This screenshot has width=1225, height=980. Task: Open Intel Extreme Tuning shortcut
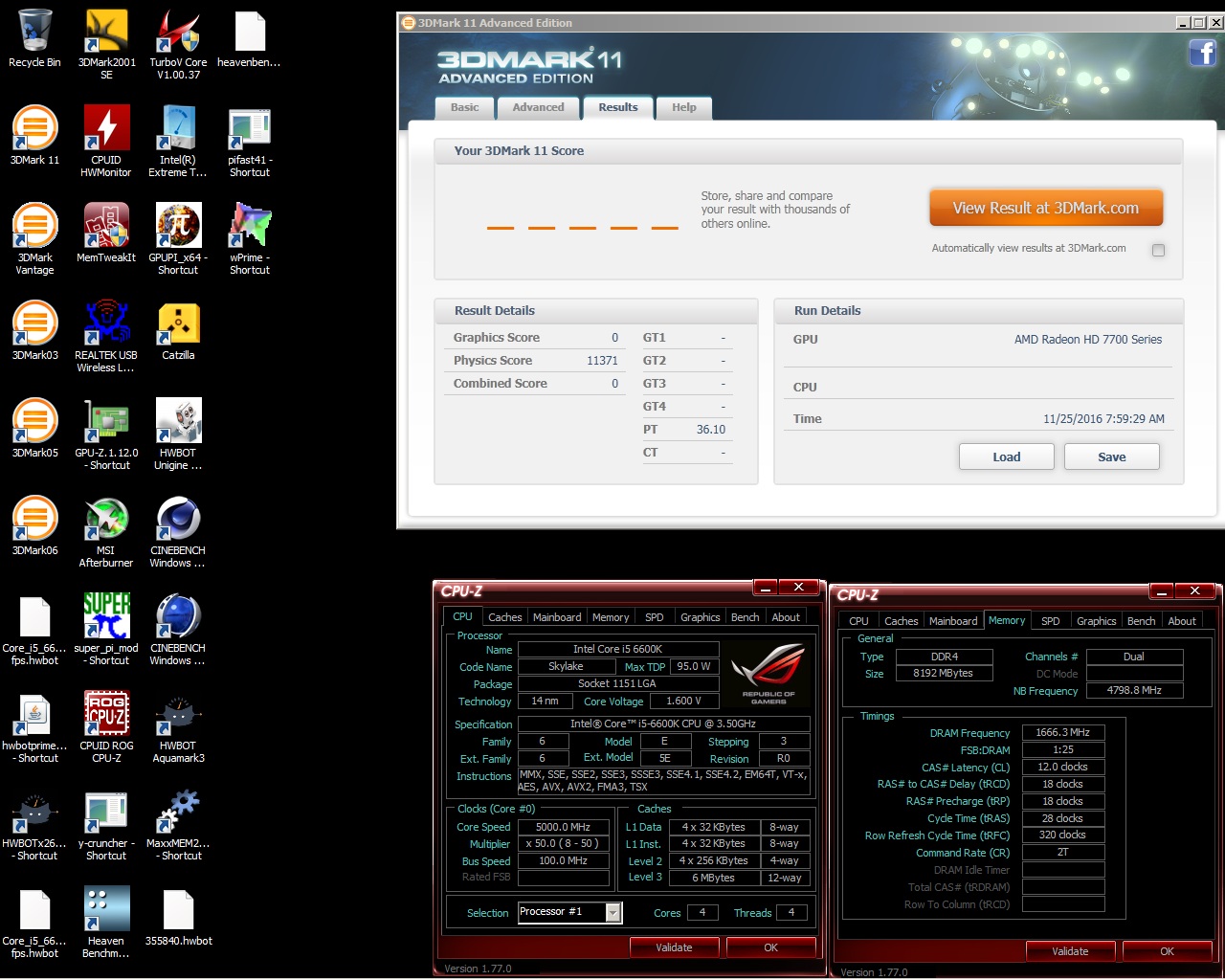(178, 128)
